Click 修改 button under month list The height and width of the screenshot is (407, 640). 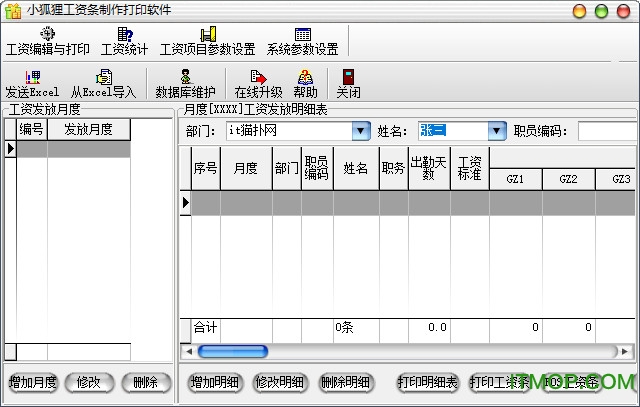[89, 383]
